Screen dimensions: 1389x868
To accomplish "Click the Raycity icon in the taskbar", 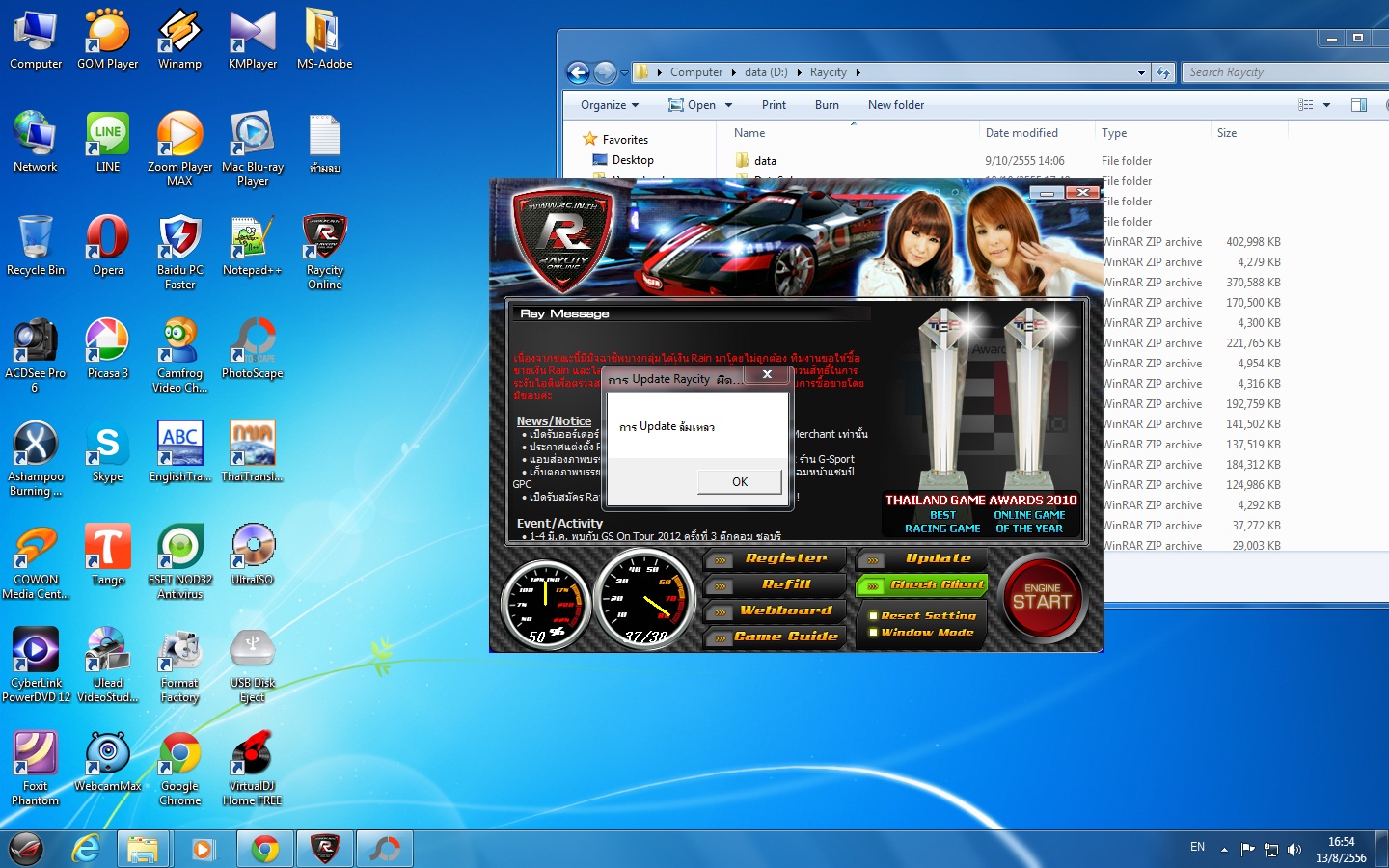I will tap(325, 849).
